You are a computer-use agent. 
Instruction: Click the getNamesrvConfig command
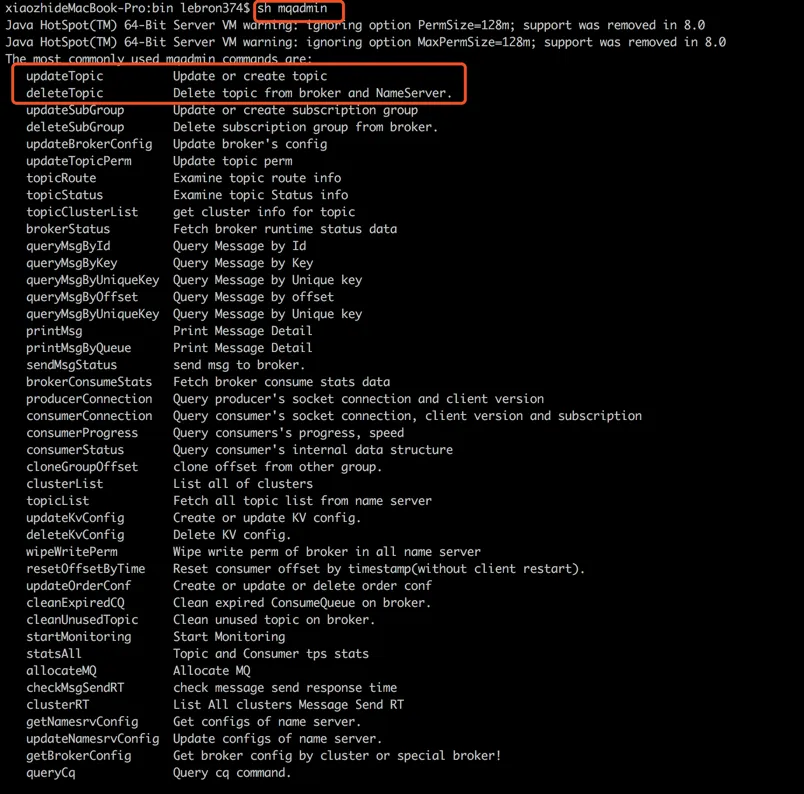82,722
